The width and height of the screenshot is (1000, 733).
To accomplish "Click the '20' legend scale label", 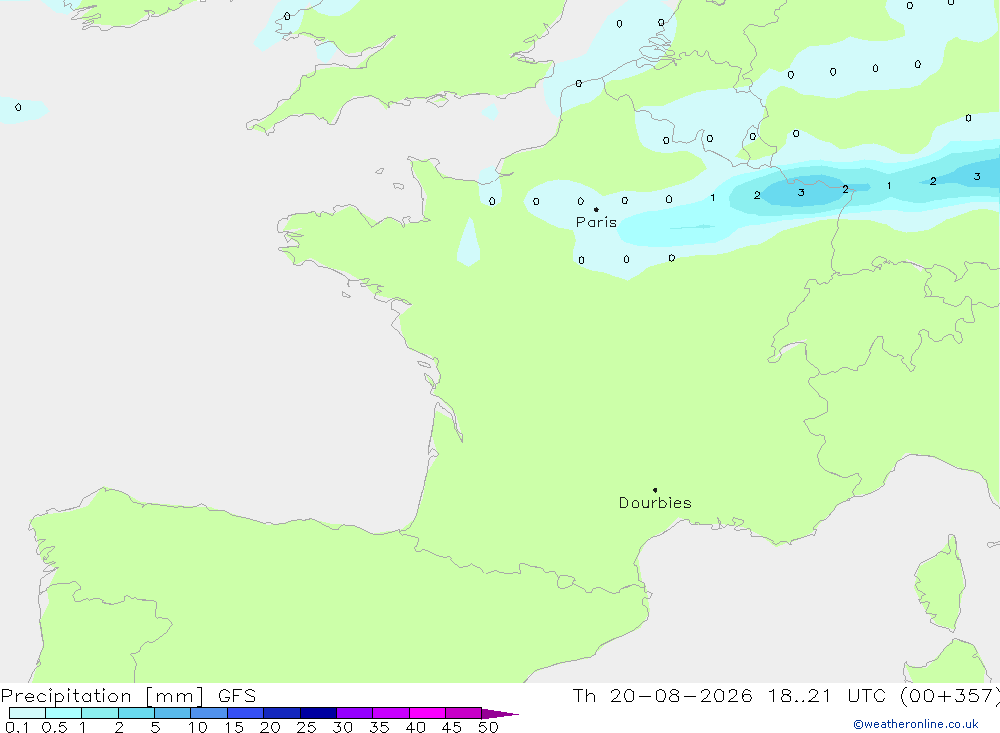I will [270, 727].
